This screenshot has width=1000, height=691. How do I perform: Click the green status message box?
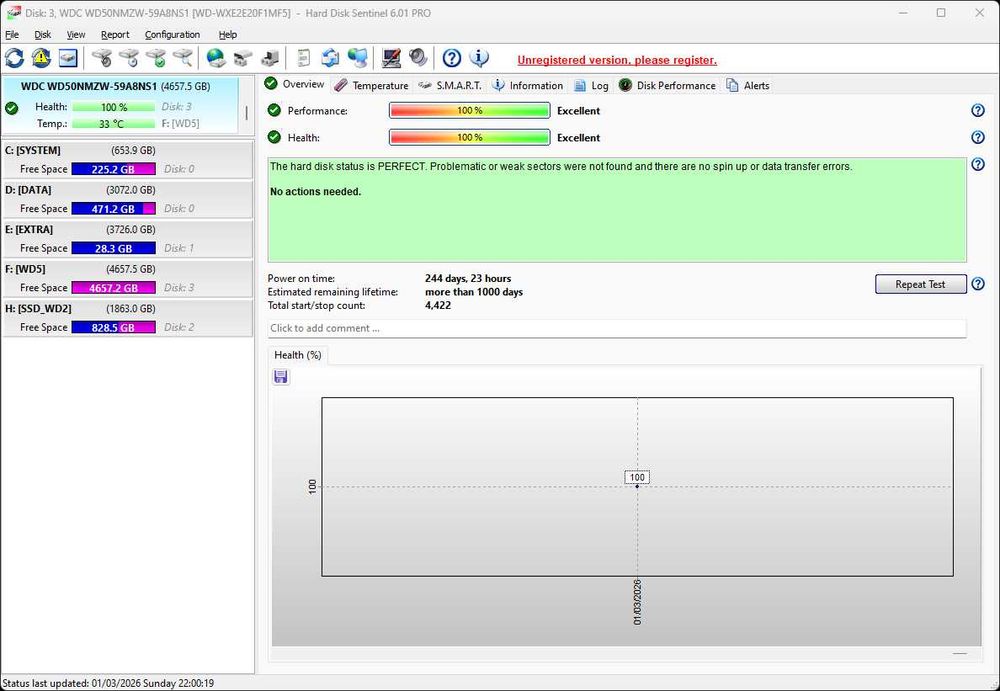[617, 210]
